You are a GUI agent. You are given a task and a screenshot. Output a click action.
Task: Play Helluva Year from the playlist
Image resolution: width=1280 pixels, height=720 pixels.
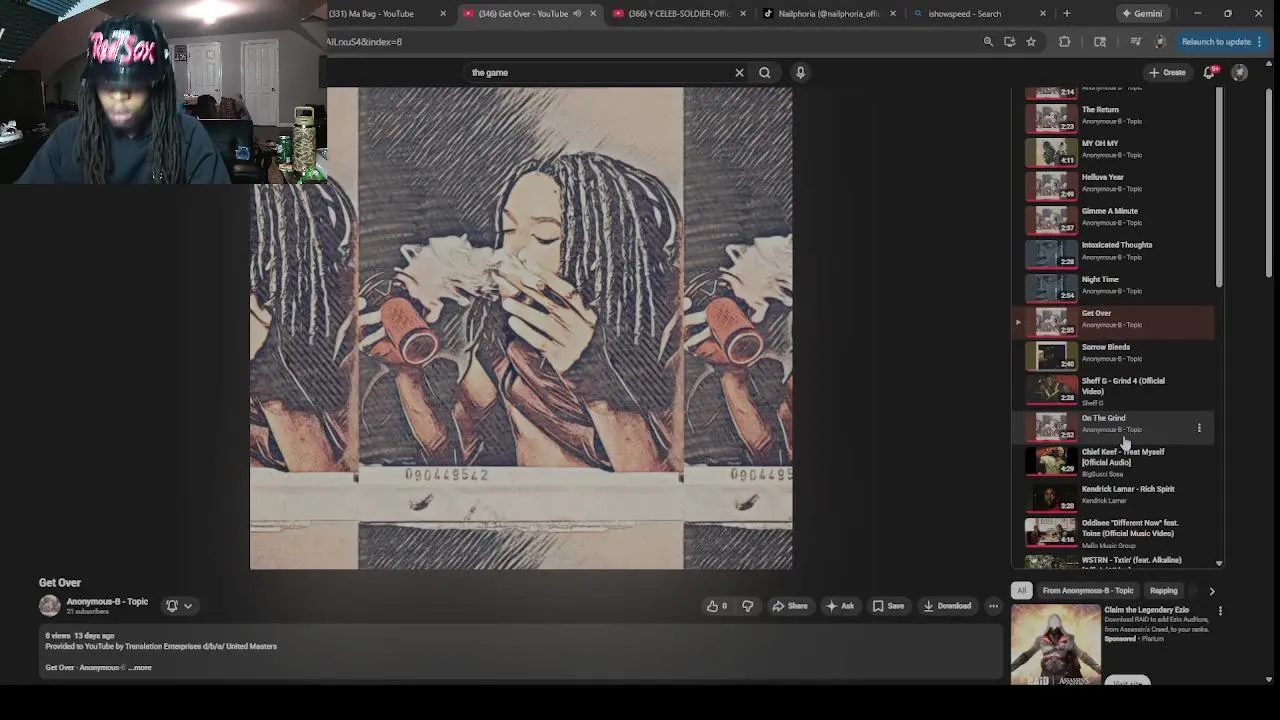point(1115,184)
